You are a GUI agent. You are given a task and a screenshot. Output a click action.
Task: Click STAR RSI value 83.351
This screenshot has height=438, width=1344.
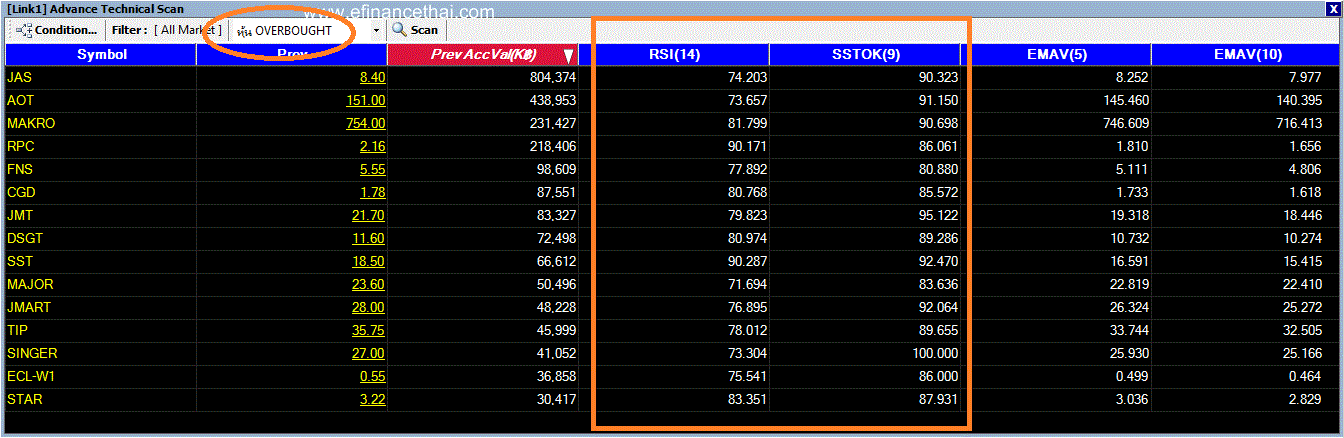(x=746, y=399)
